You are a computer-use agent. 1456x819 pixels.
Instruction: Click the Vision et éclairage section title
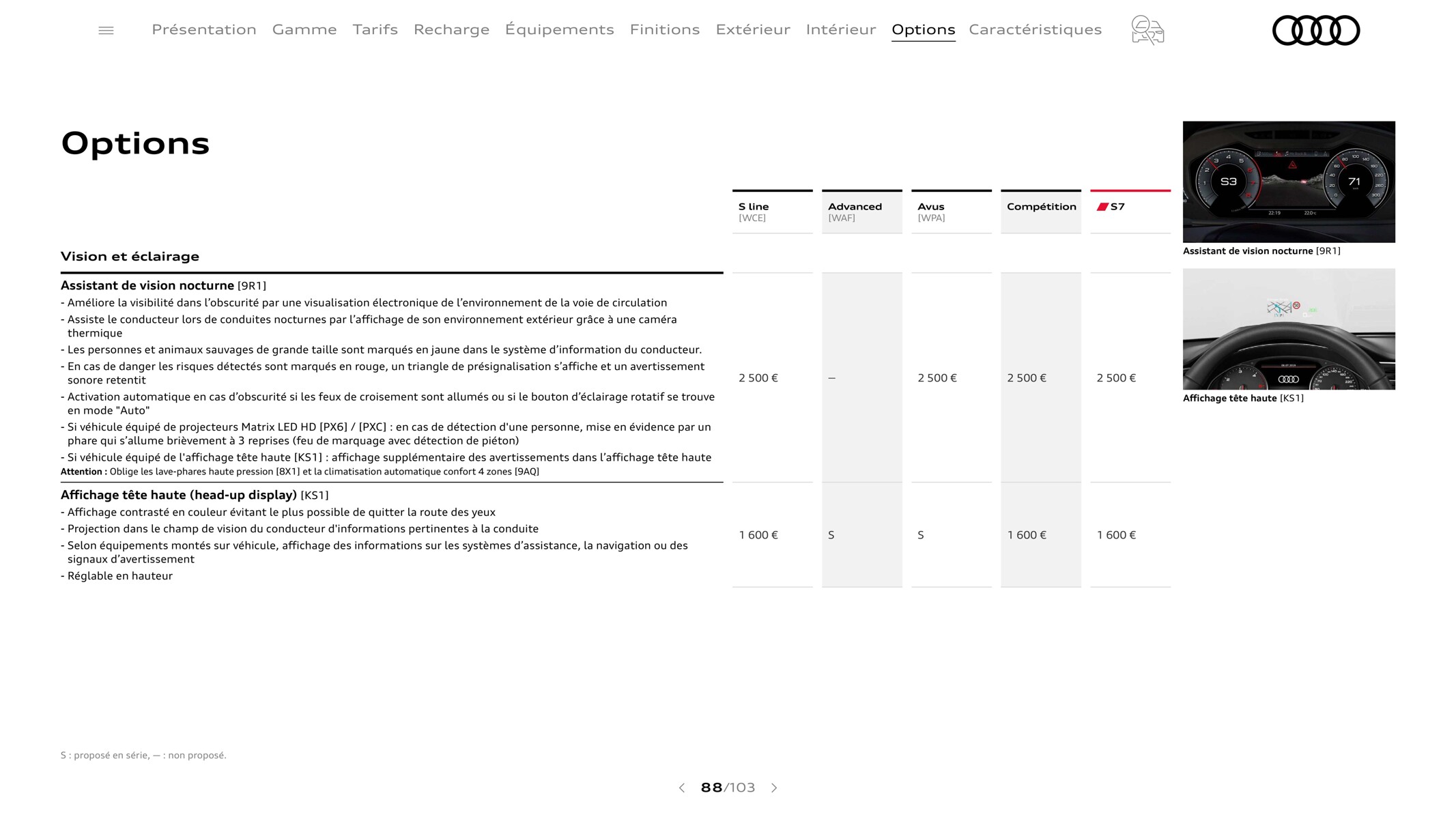pos(130,257)
